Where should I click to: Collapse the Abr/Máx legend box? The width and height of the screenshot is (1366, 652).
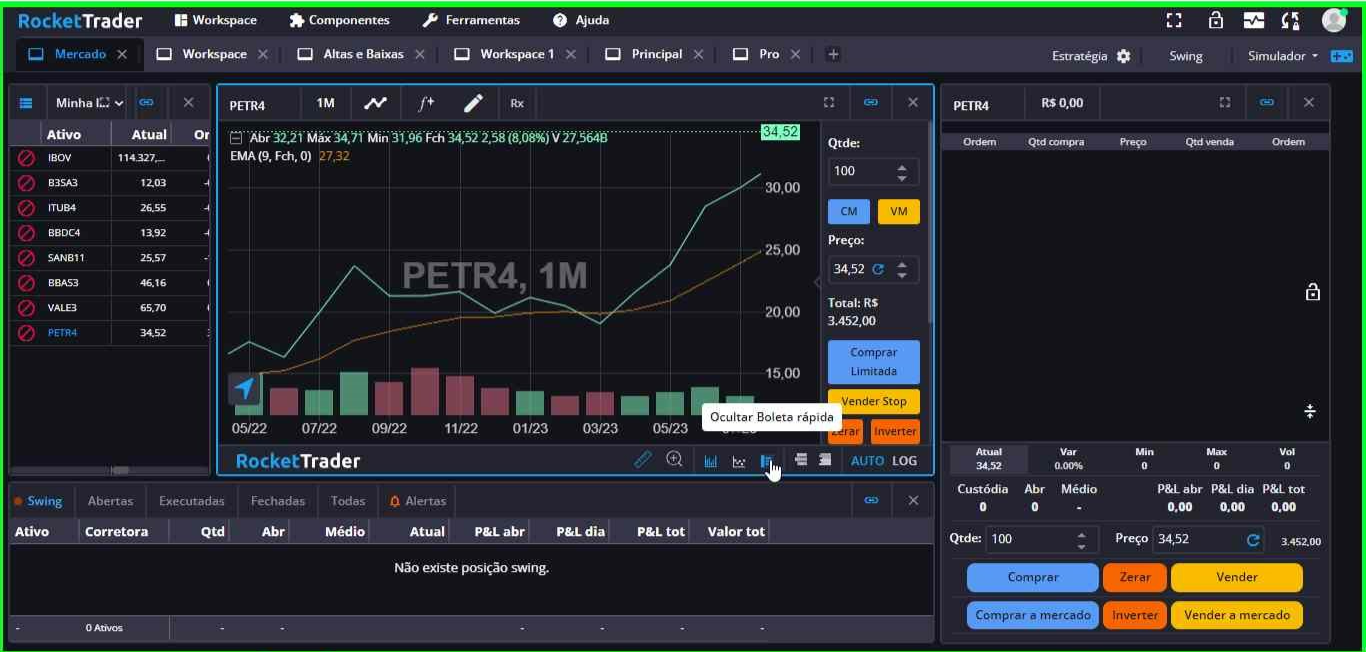235,138
